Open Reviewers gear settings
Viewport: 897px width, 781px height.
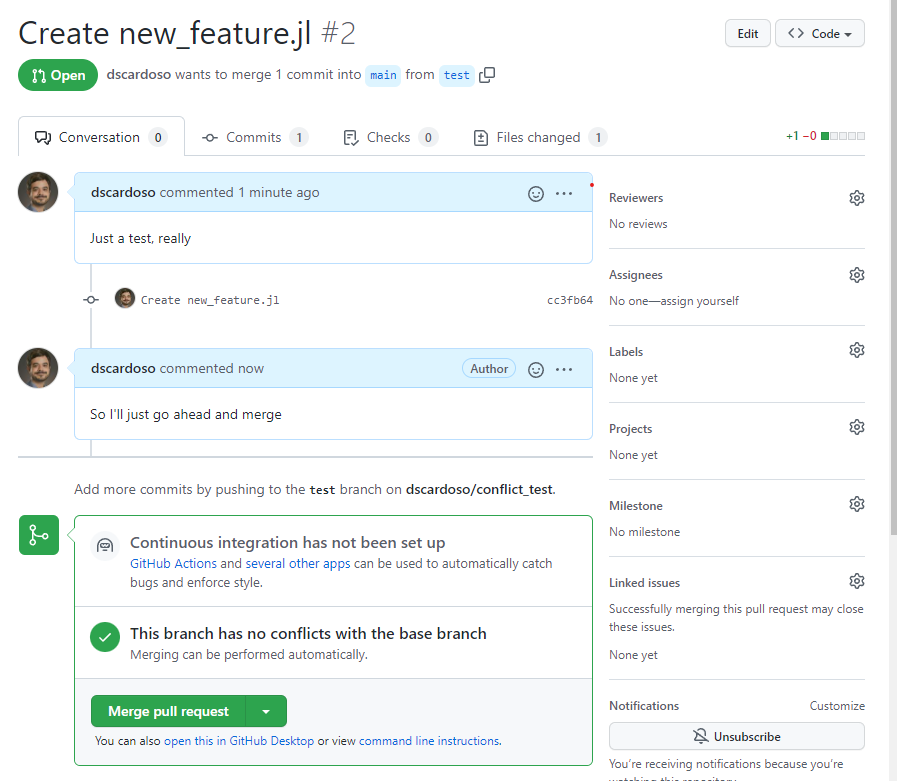click(856, 198)
